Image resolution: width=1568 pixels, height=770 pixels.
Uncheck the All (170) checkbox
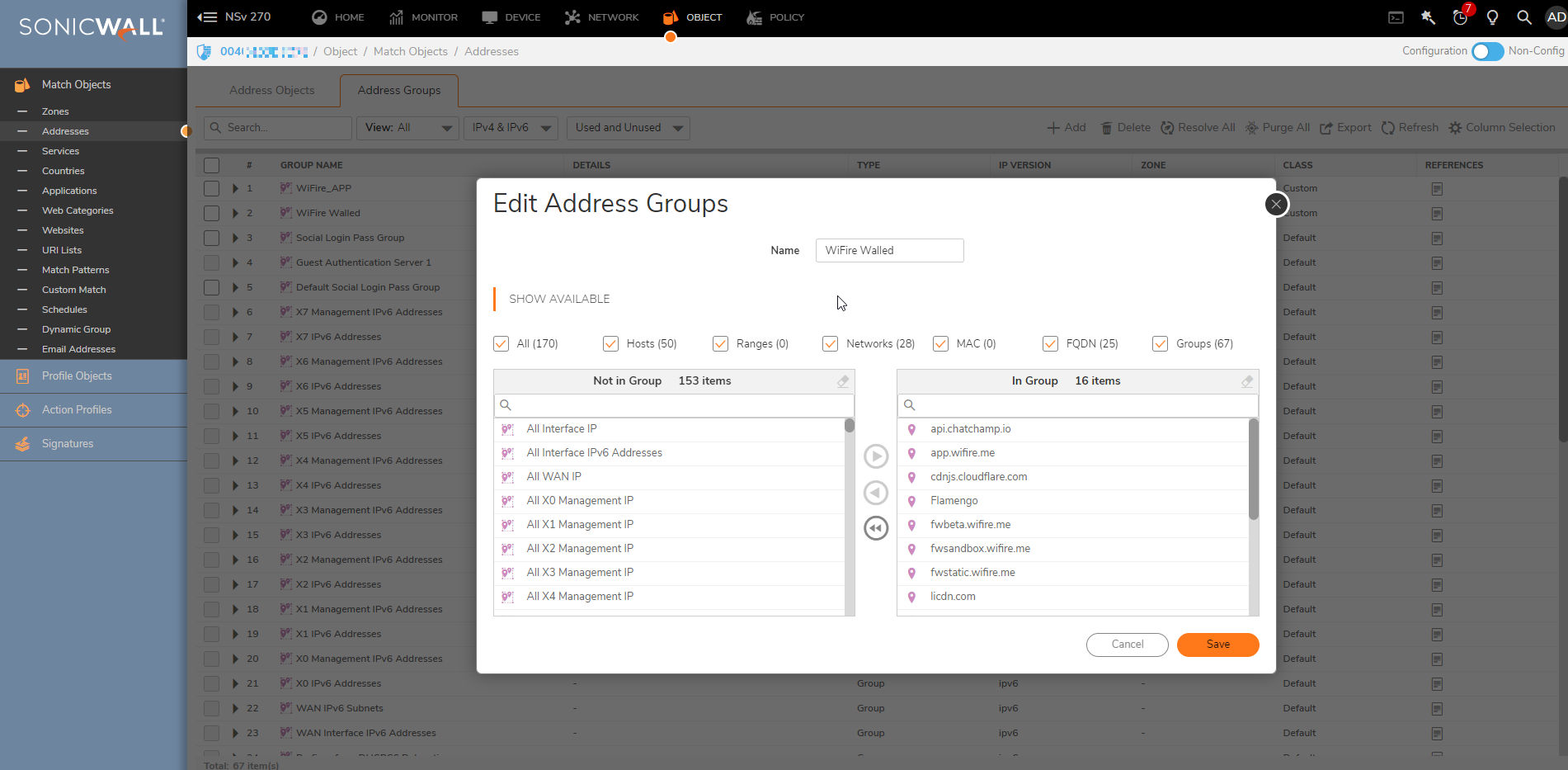(x=501, y=344)
